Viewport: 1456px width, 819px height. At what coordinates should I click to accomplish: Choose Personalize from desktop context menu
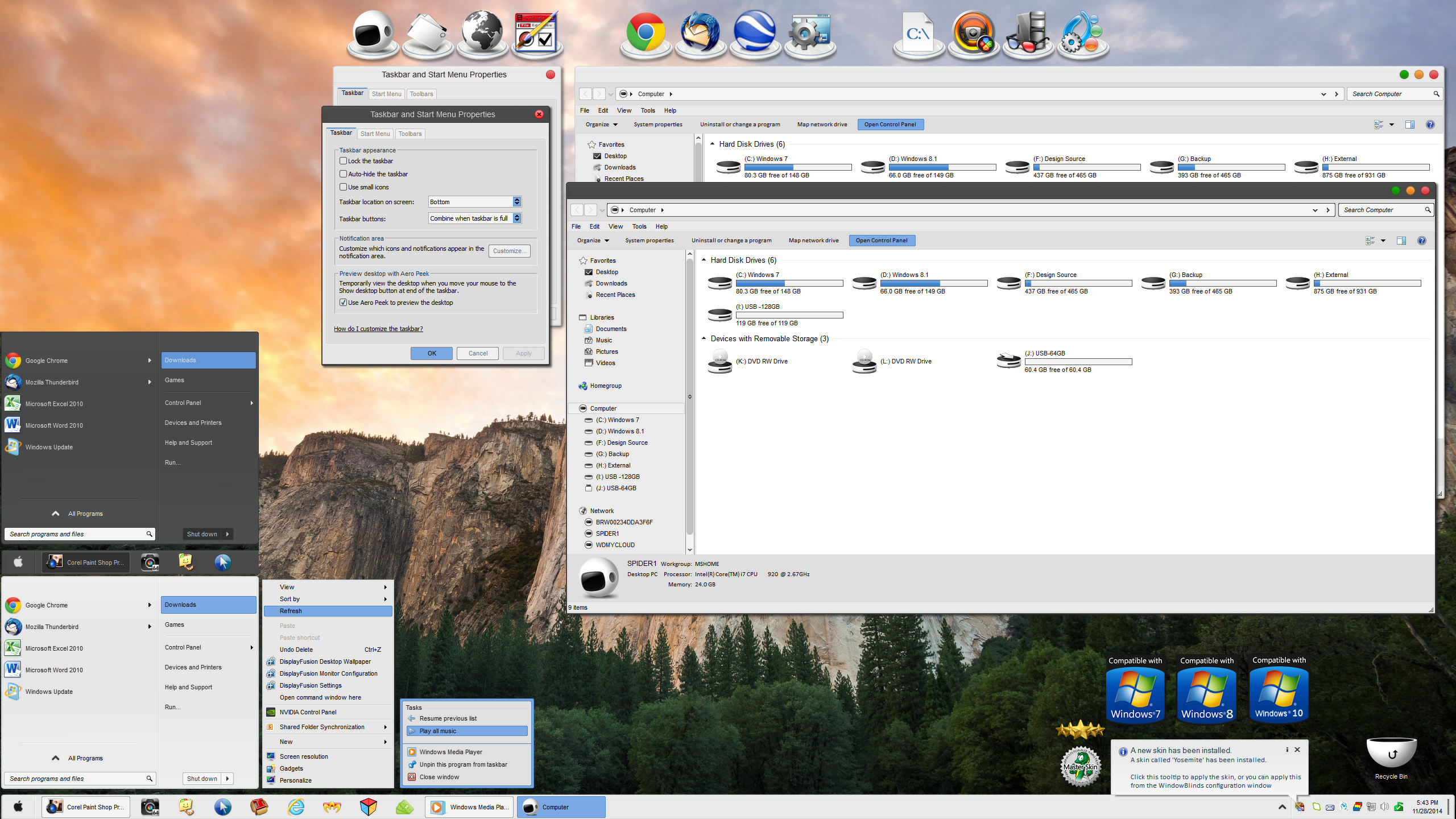[328, 780]
